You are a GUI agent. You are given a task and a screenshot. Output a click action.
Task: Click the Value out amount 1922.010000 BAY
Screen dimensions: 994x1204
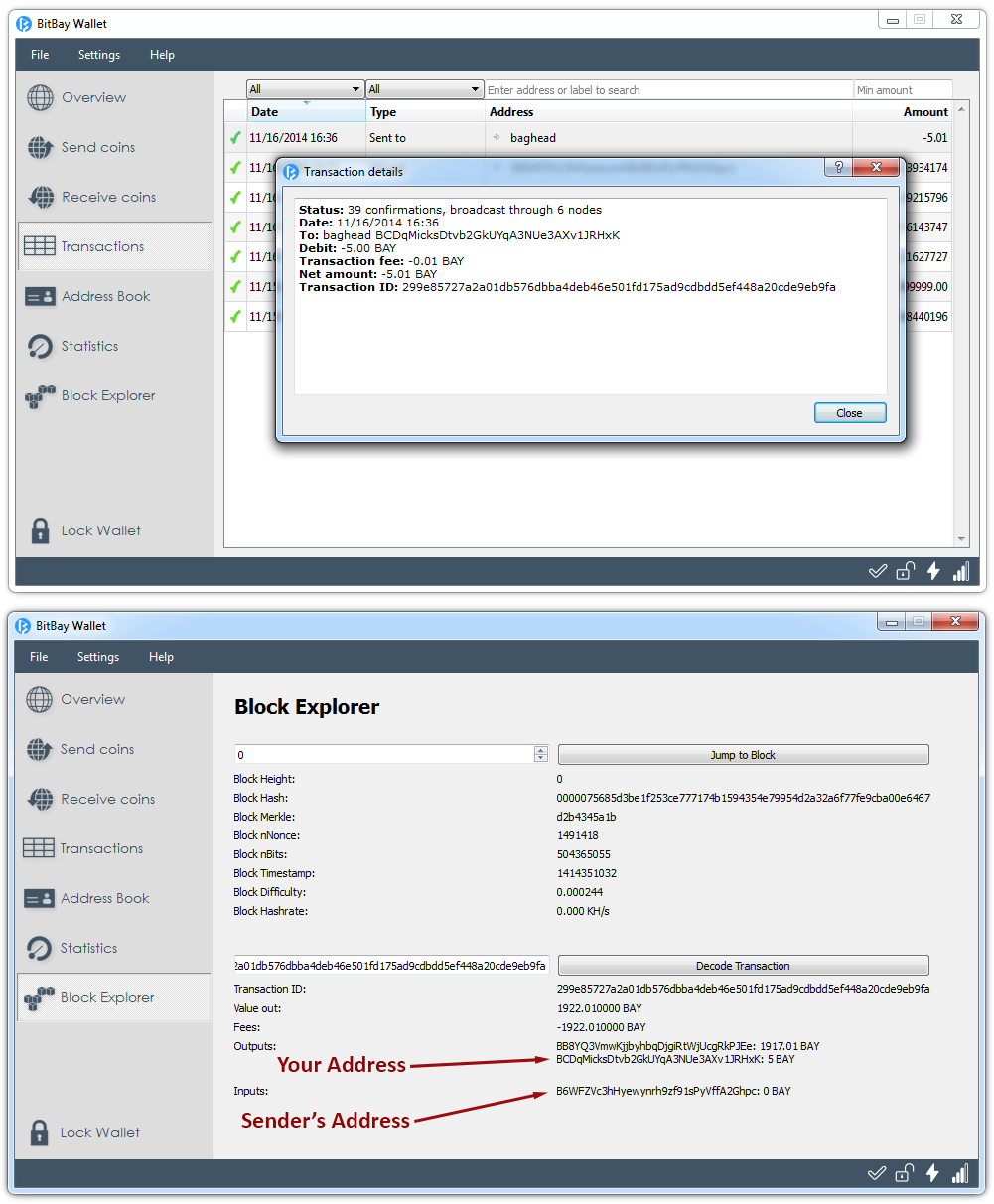pos(600,1008)
